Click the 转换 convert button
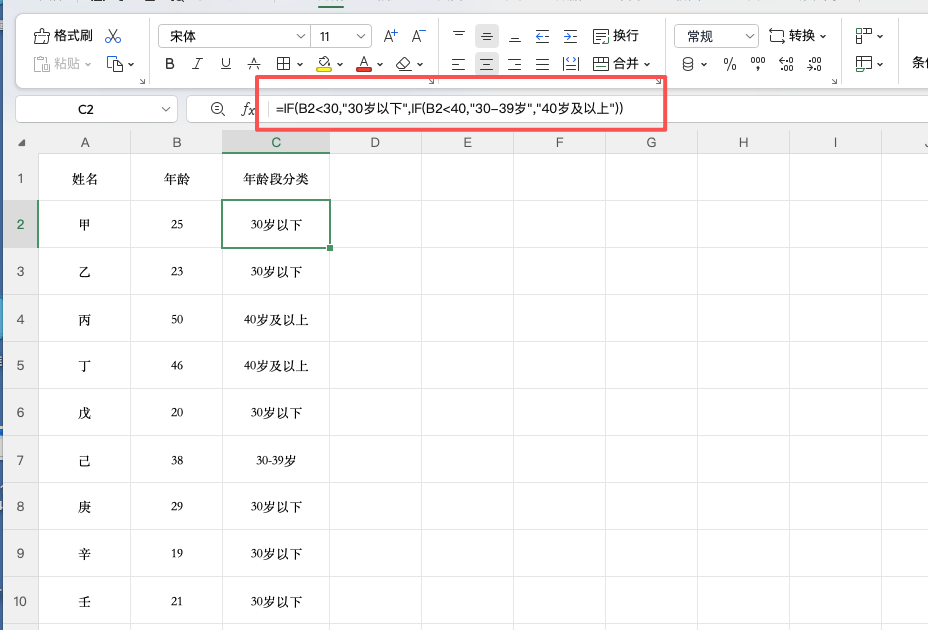Image resolution: width=928 pixels, height=630 pixels. coord(797,36)
